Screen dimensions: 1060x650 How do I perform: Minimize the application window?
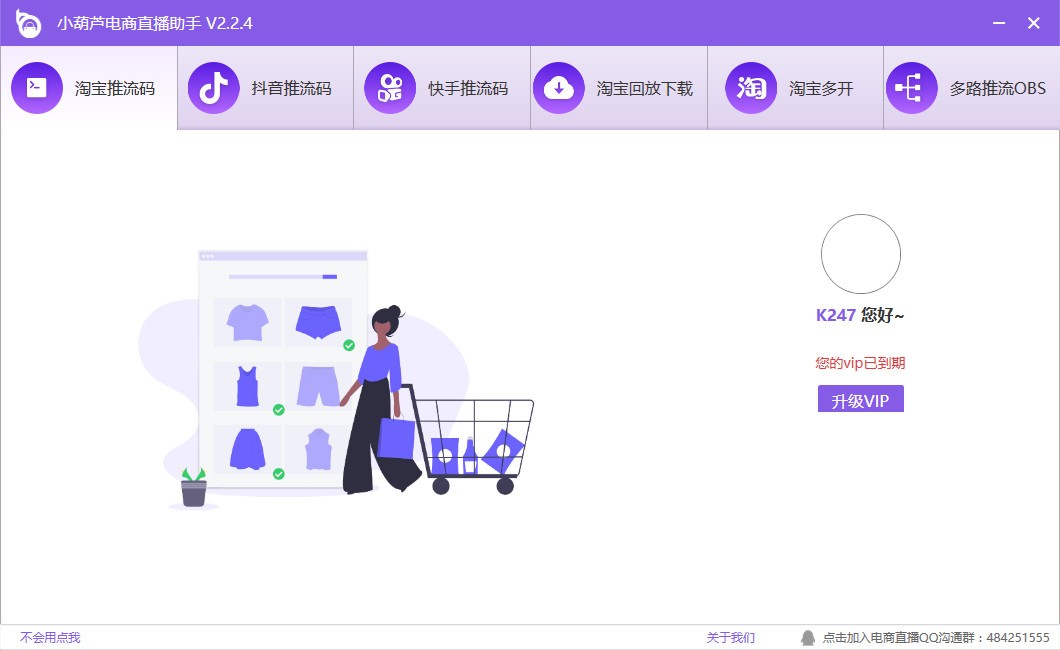click(998, 23)
